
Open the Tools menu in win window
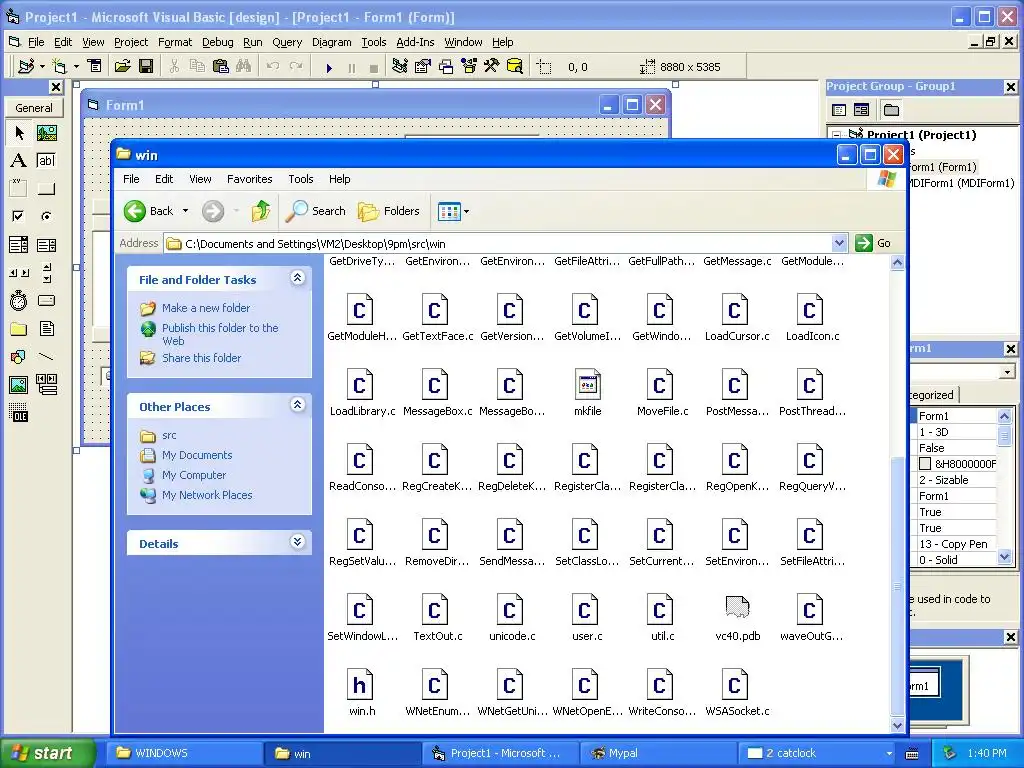tap(300, 179)
